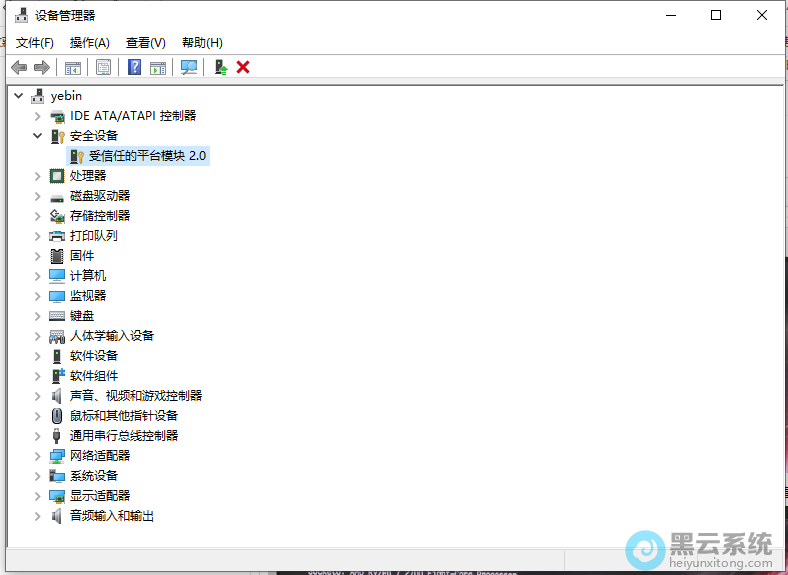
Task: Click the forward arrow toolbar button
Action: point(42,67)
